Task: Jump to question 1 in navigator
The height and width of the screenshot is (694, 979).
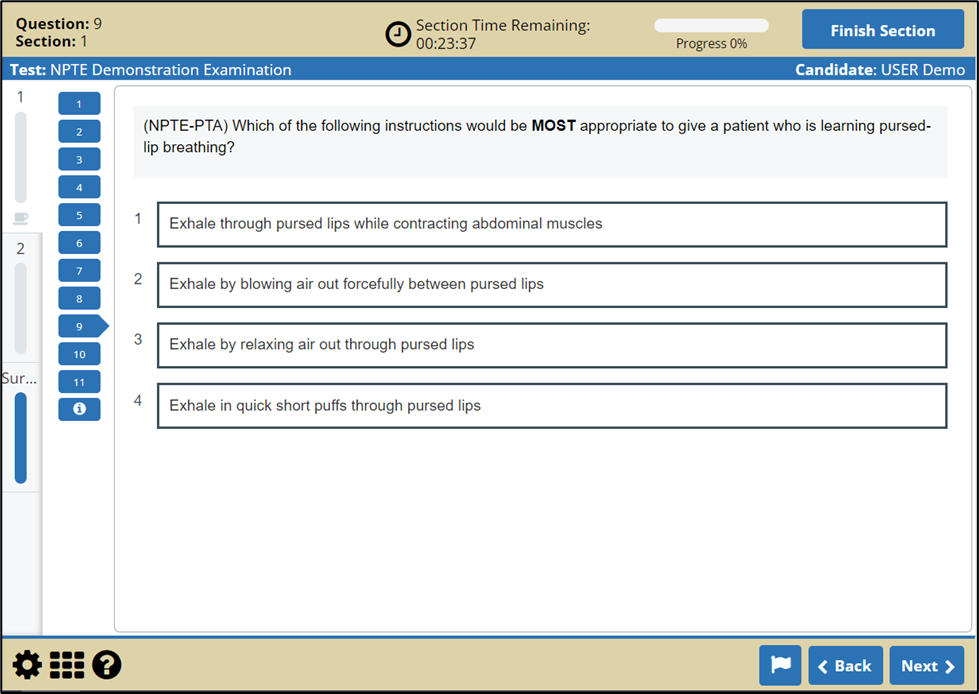Action: point(79,104)
